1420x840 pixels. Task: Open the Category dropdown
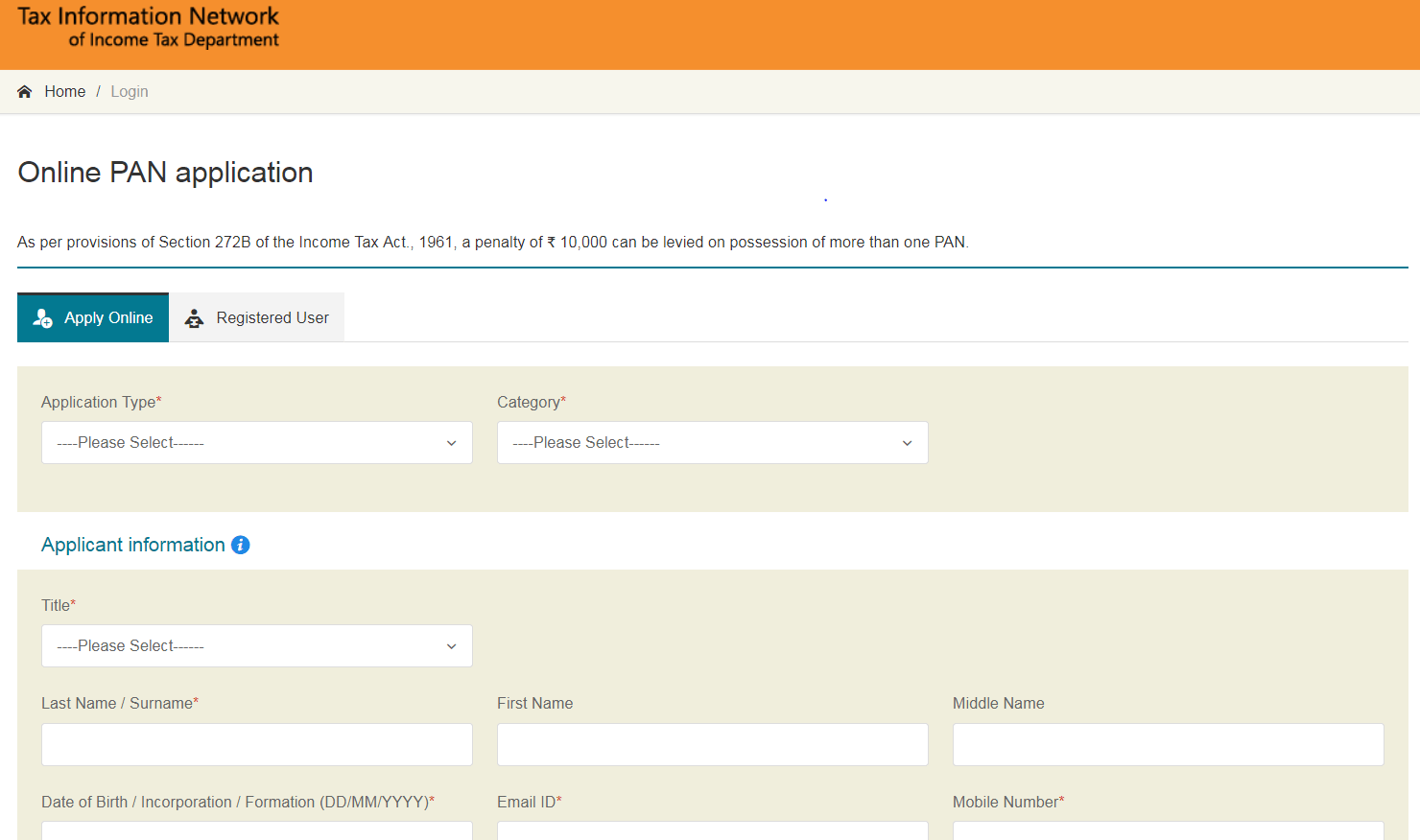tap(713, 443)
